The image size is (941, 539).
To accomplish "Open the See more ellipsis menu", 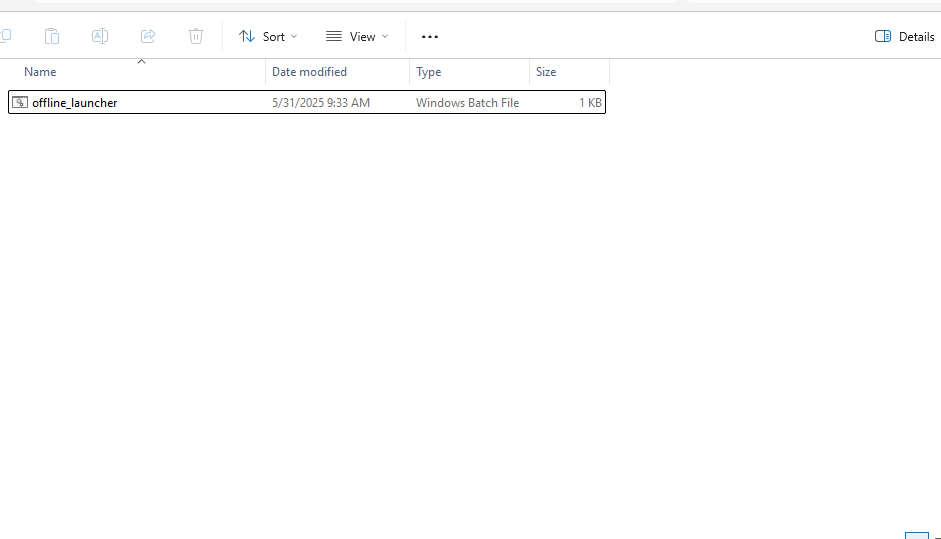I will click(430, 37).
